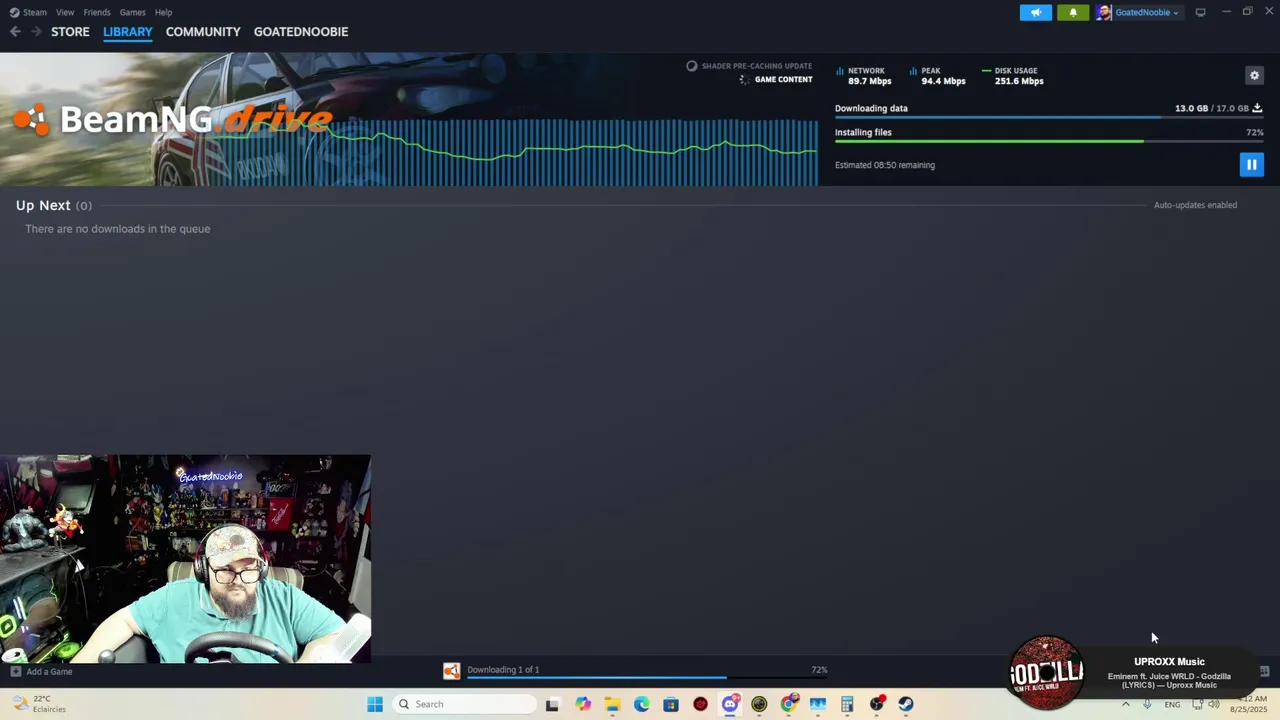Go back using the left arrow
1280x720 pixels.
15,32
